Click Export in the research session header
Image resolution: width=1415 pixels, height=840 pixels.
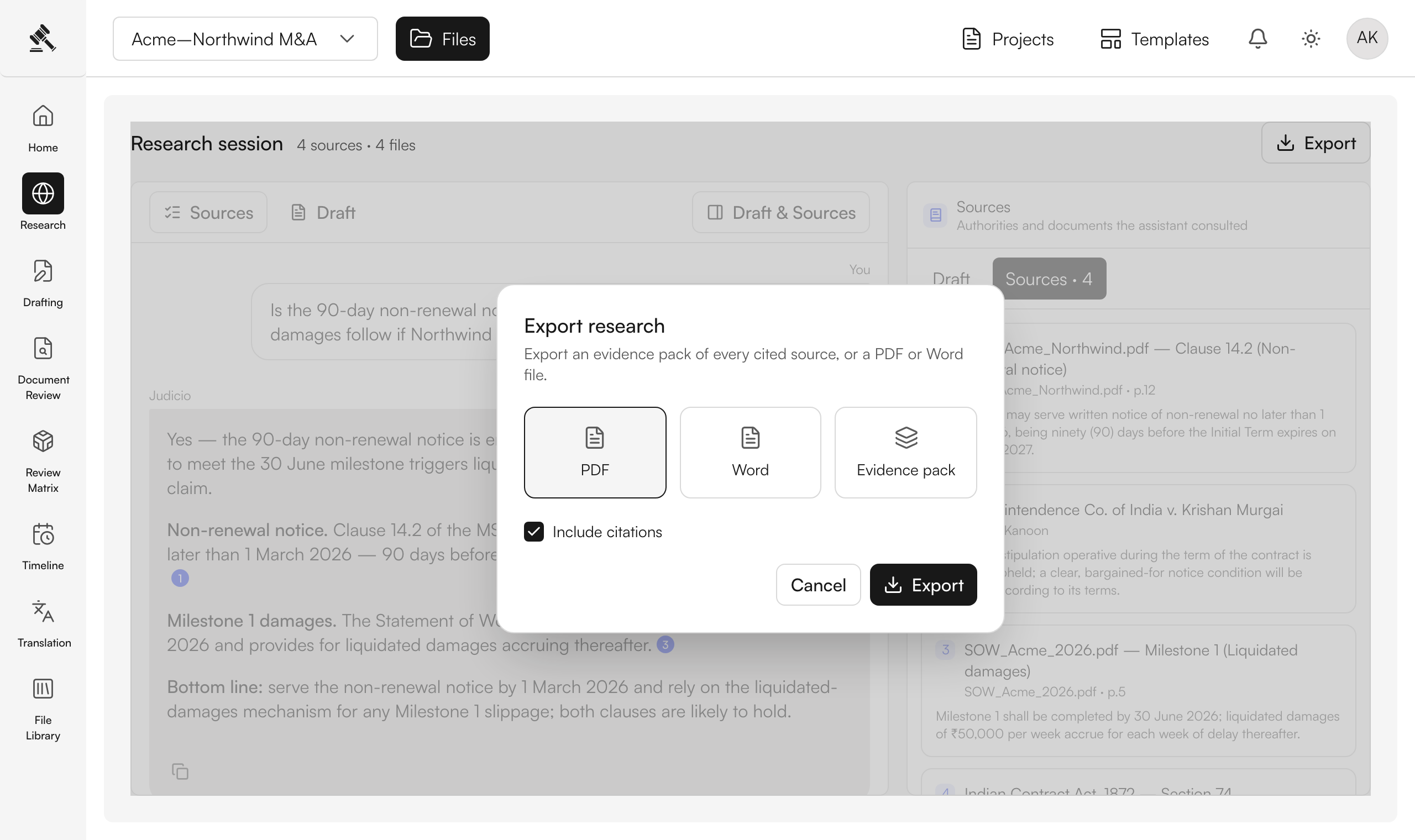(x=1316, y=143)
